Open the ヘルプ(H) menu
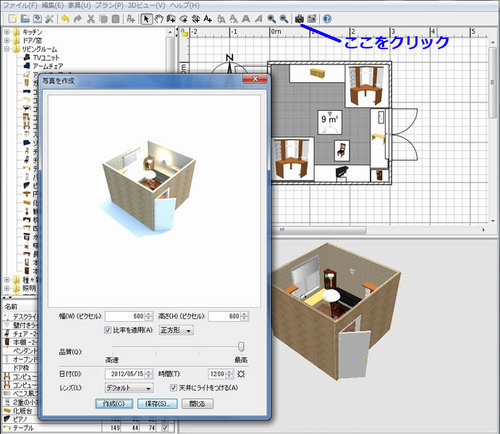Viewport: 500px width, 434px height. click(x=185, y=5)
